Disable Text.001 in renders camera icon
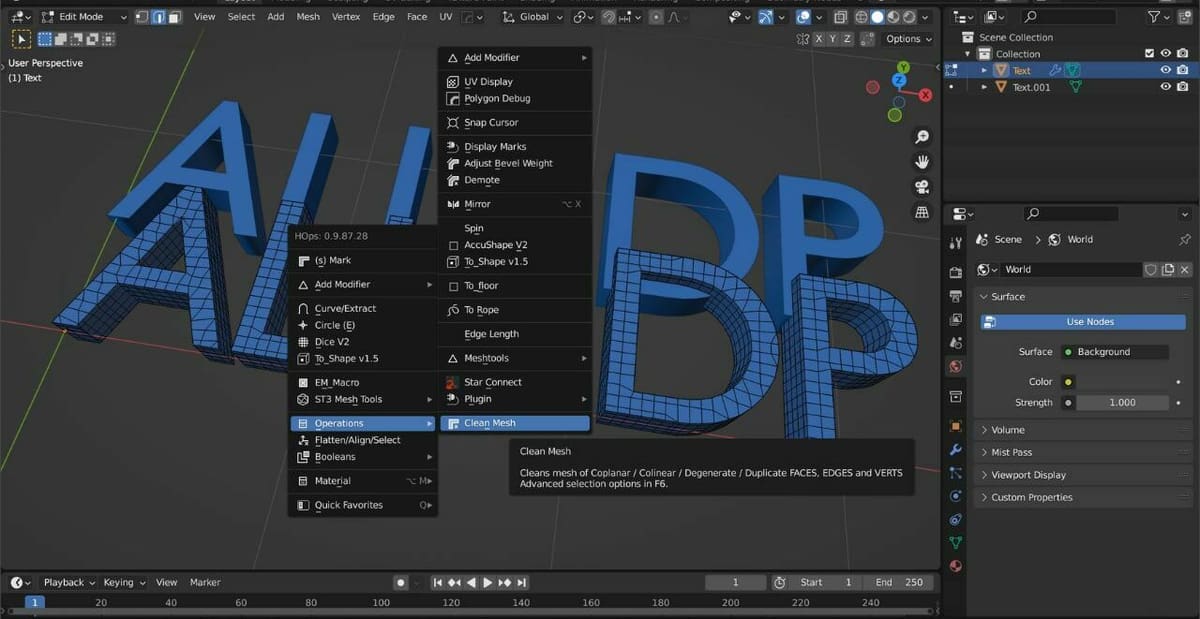This screenshot has height=619, width=1200. pyautogui.click(x=1184, y=87)
